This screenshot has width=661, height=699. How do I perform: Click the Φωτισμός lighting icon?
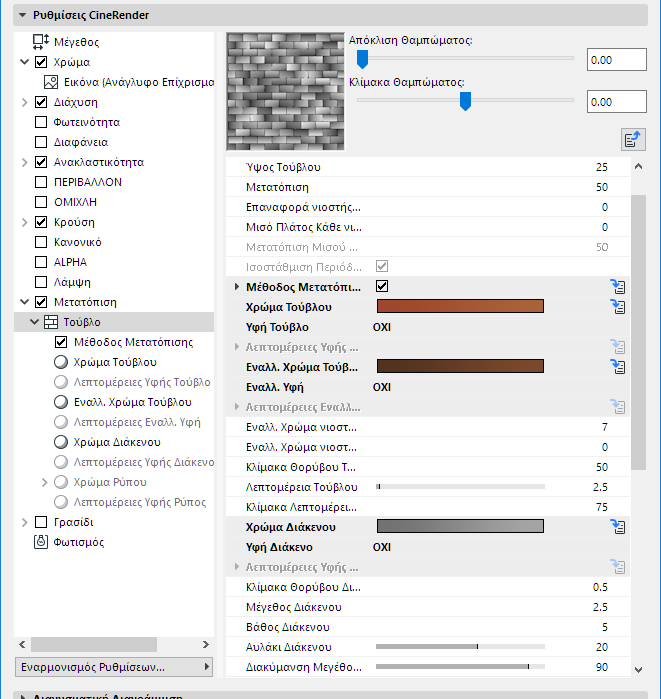[41, 542]
